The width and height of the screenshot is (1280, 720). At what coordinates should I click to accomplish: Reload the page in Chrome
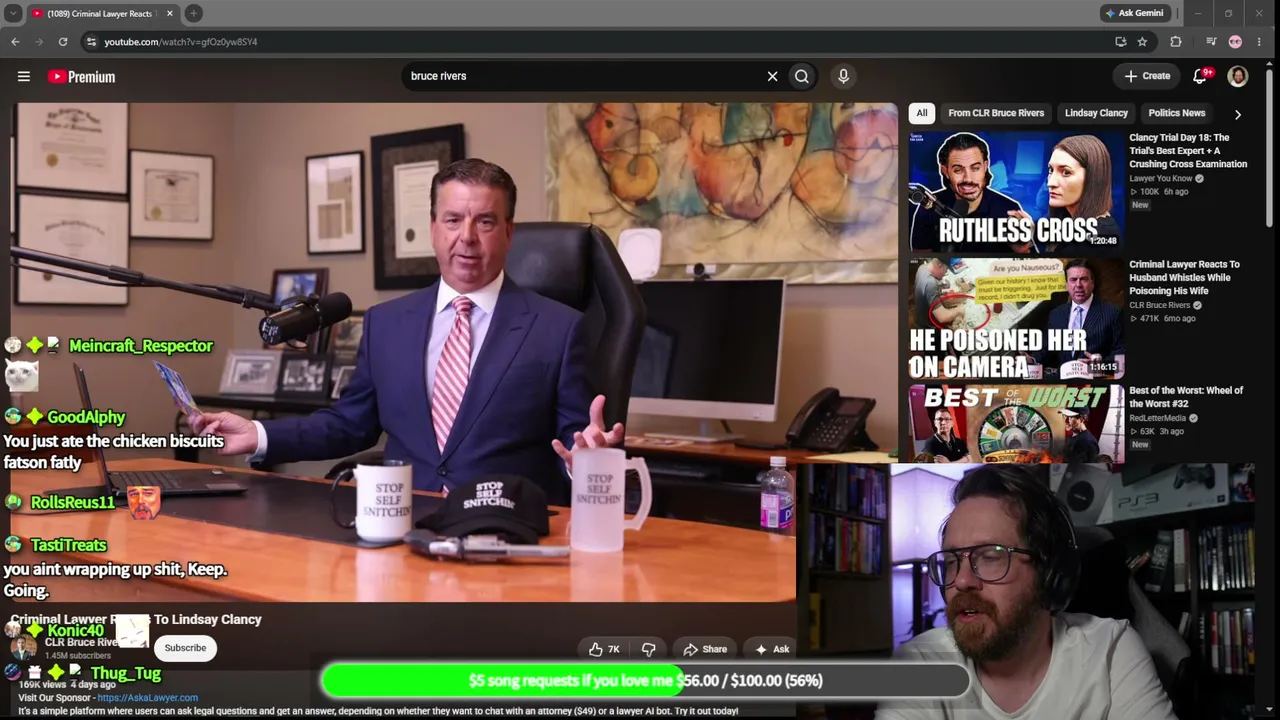[63, 41]
